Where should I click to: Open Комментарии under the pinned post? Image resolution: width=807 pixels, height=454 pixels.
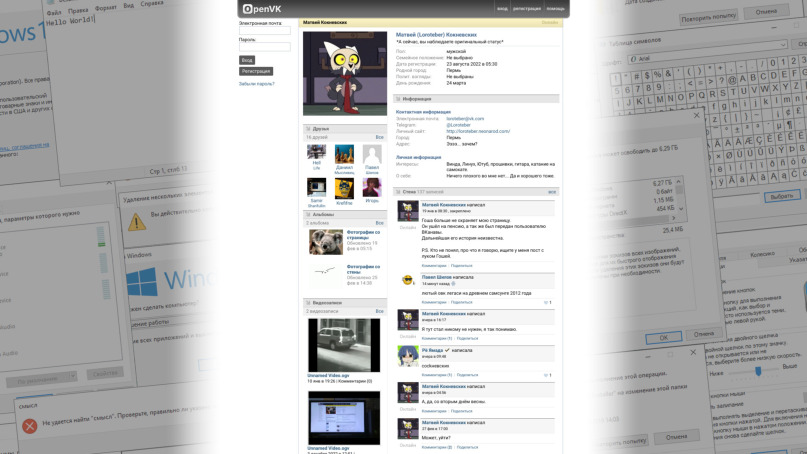point(434,266)
